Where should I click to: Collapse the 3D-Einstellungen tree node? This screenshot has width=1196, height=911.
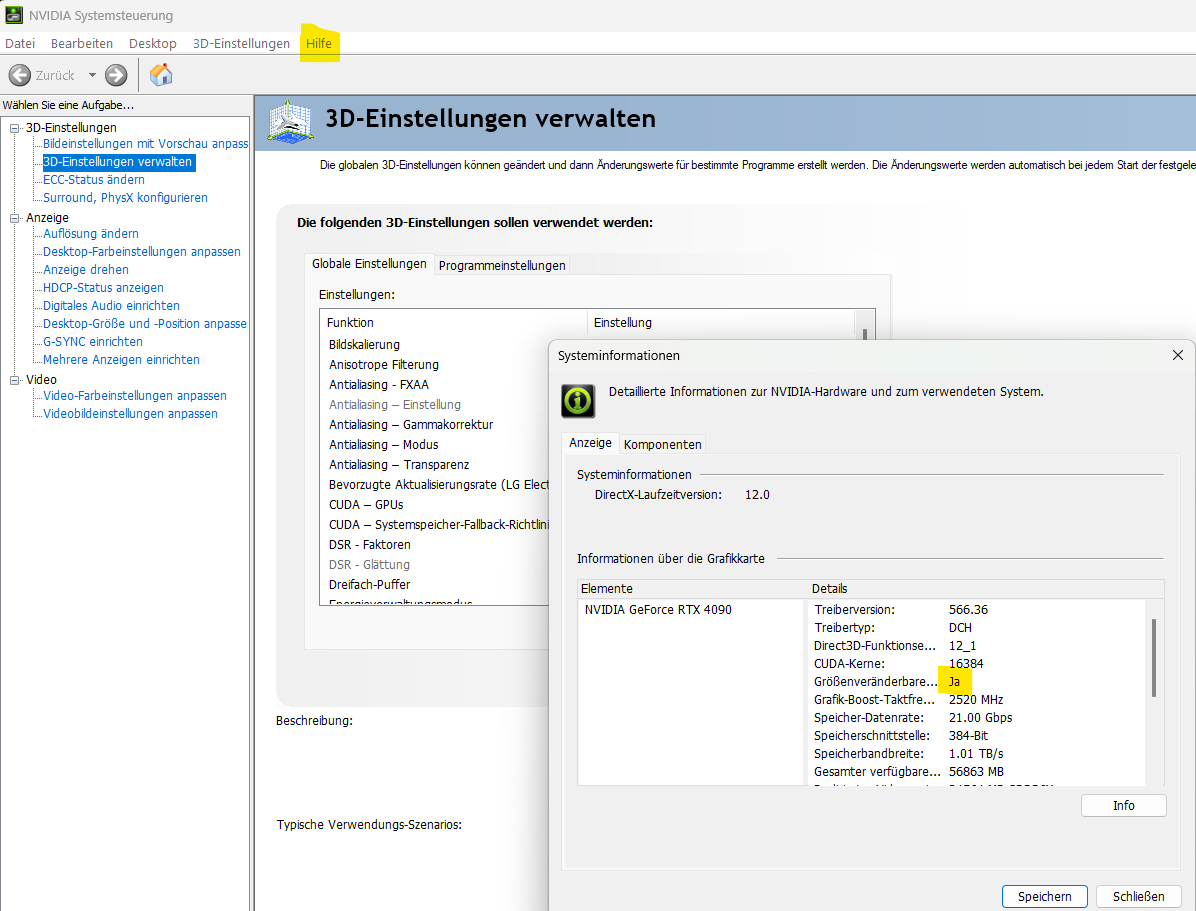14,128
